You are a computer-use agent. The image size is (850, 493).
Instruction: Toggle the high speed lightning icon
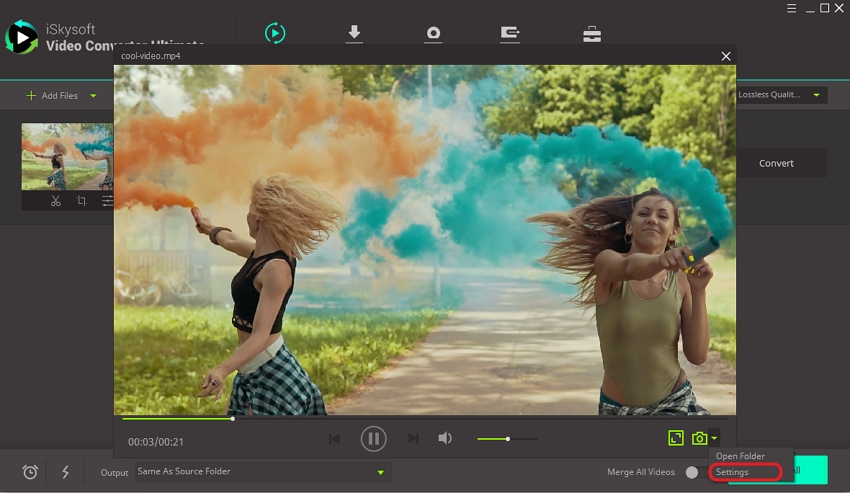point(66,472)
